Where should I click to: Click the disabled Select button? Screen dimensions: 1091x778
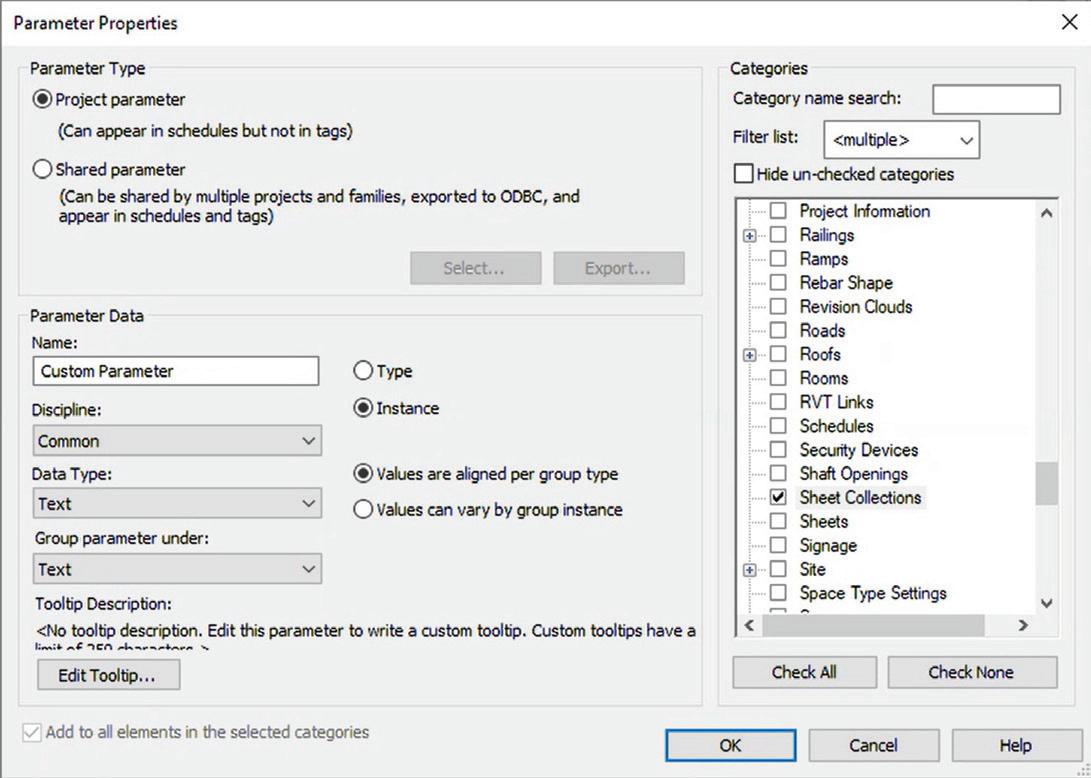pos(475,269)
